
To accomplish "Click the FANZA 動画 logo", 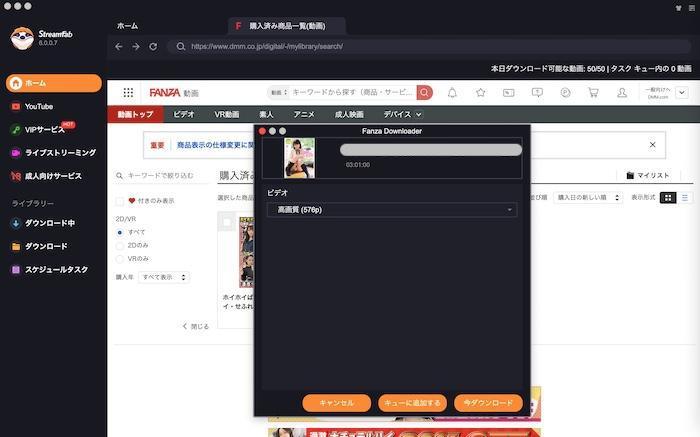I will [174, 92].
